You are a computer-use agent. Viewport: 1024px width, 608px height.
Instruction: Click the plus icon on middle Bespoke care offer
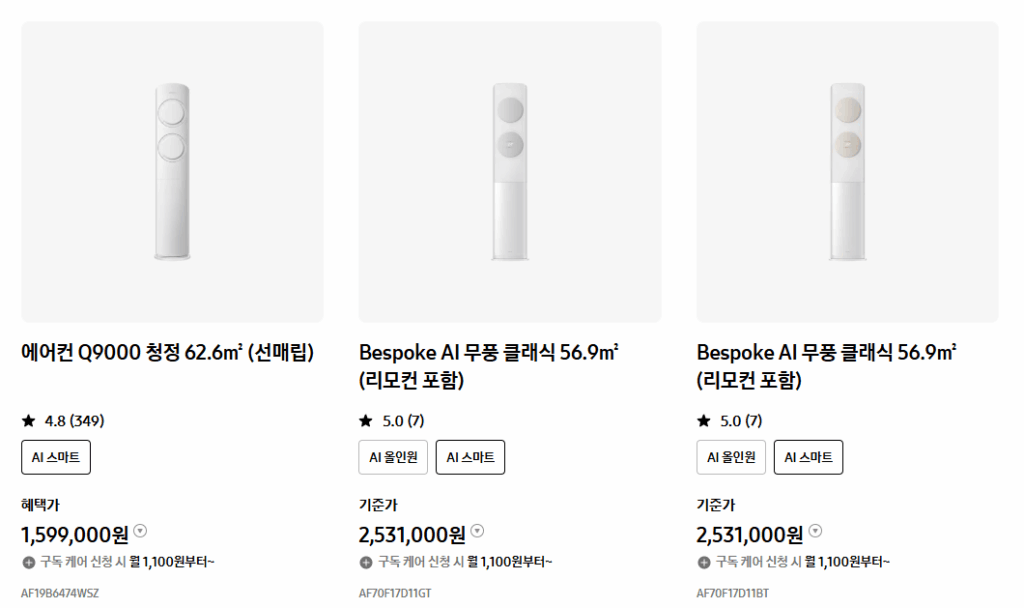(x=364, y=562)
